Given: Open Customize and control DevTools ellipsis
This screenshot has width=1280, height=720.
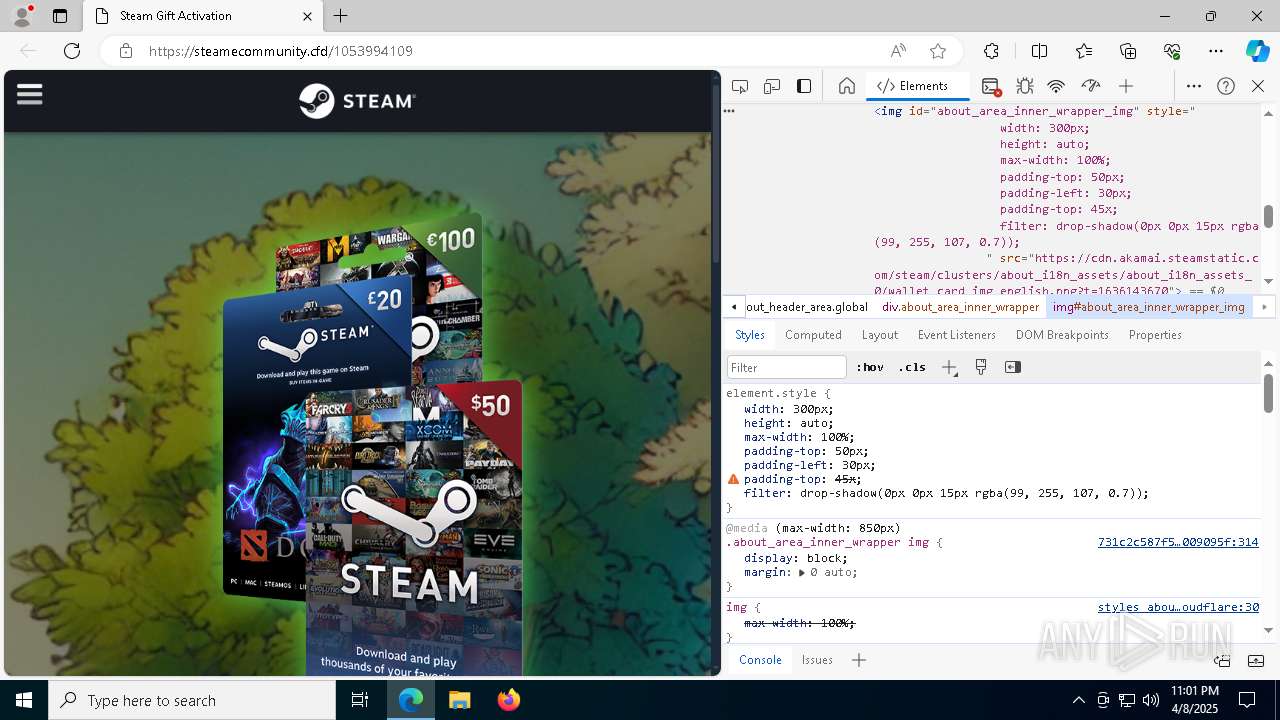Looking at the screenshot, I should (x=1194, y=86).
